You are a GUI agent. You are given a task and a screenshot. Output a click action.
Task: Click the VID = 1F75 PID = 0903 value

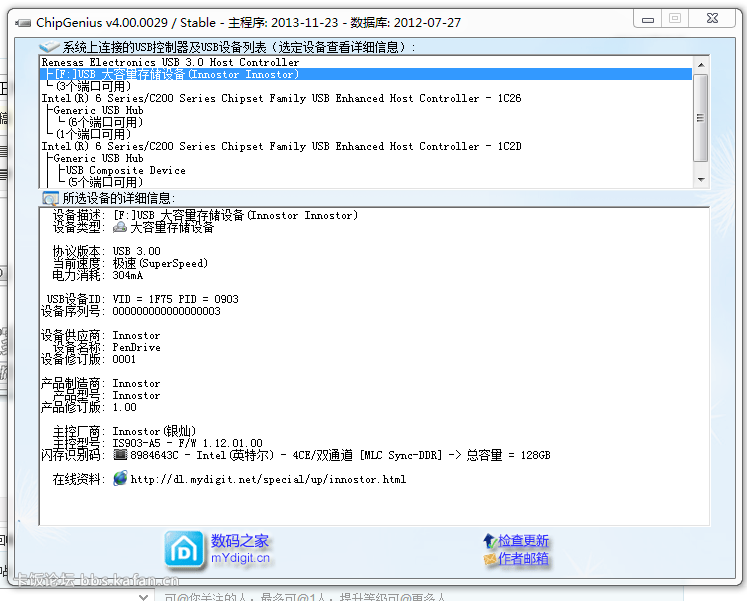coord(175,299)
